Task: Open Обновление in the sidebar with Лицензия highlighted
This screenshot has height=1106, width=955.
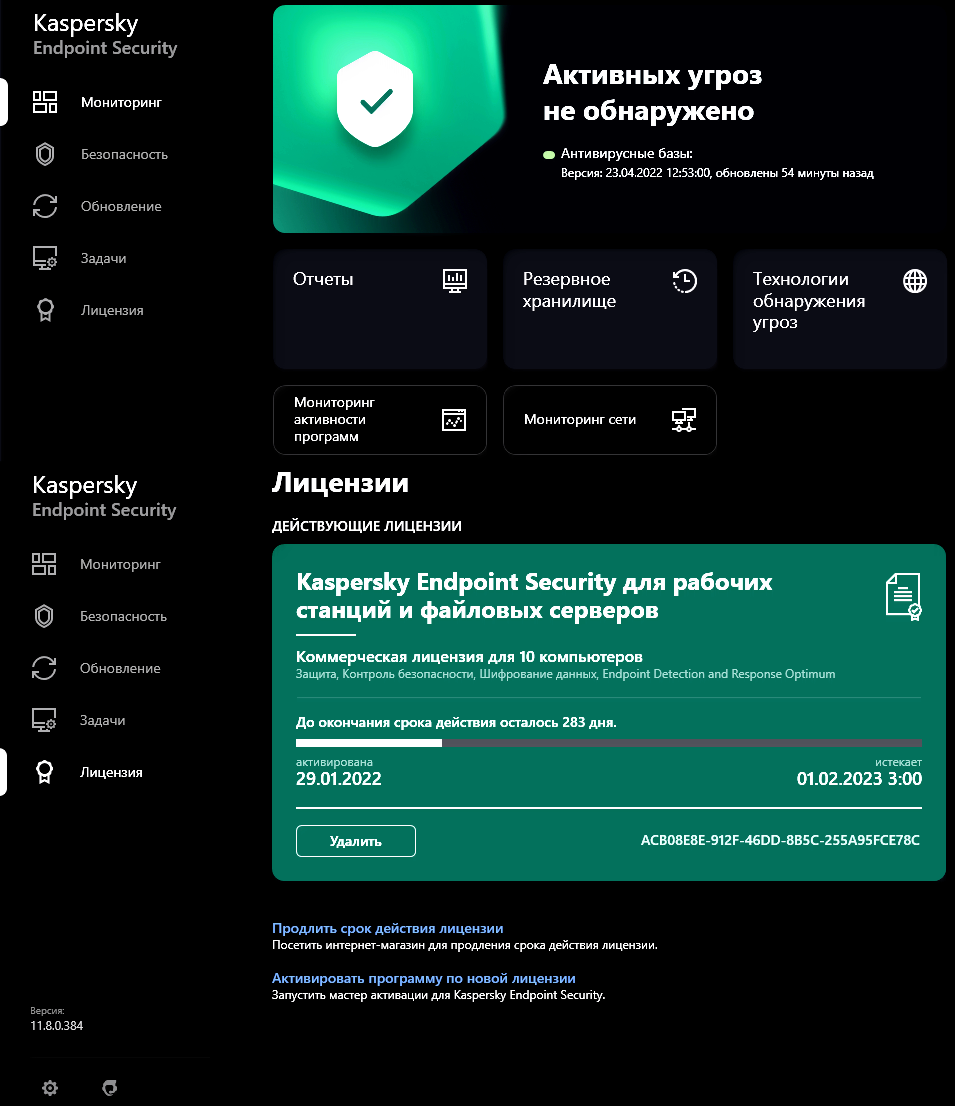Action: [x=120, y=668]
